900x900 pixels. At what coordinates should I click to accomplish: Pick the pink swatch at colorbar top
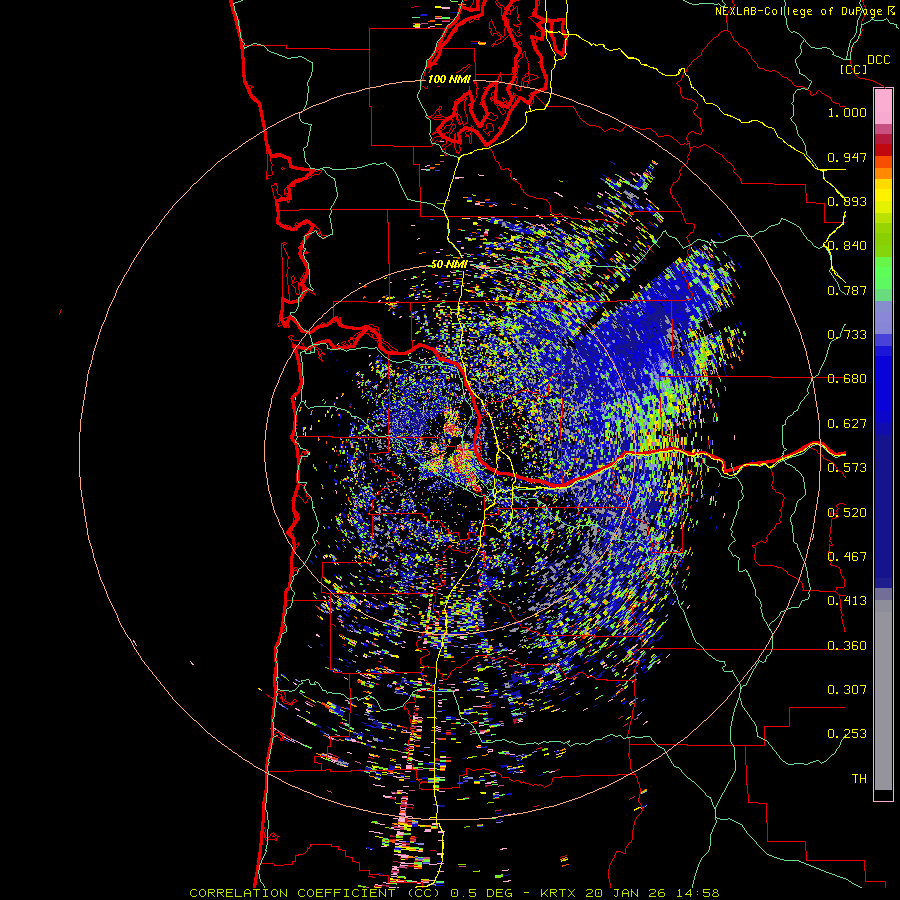883,106
